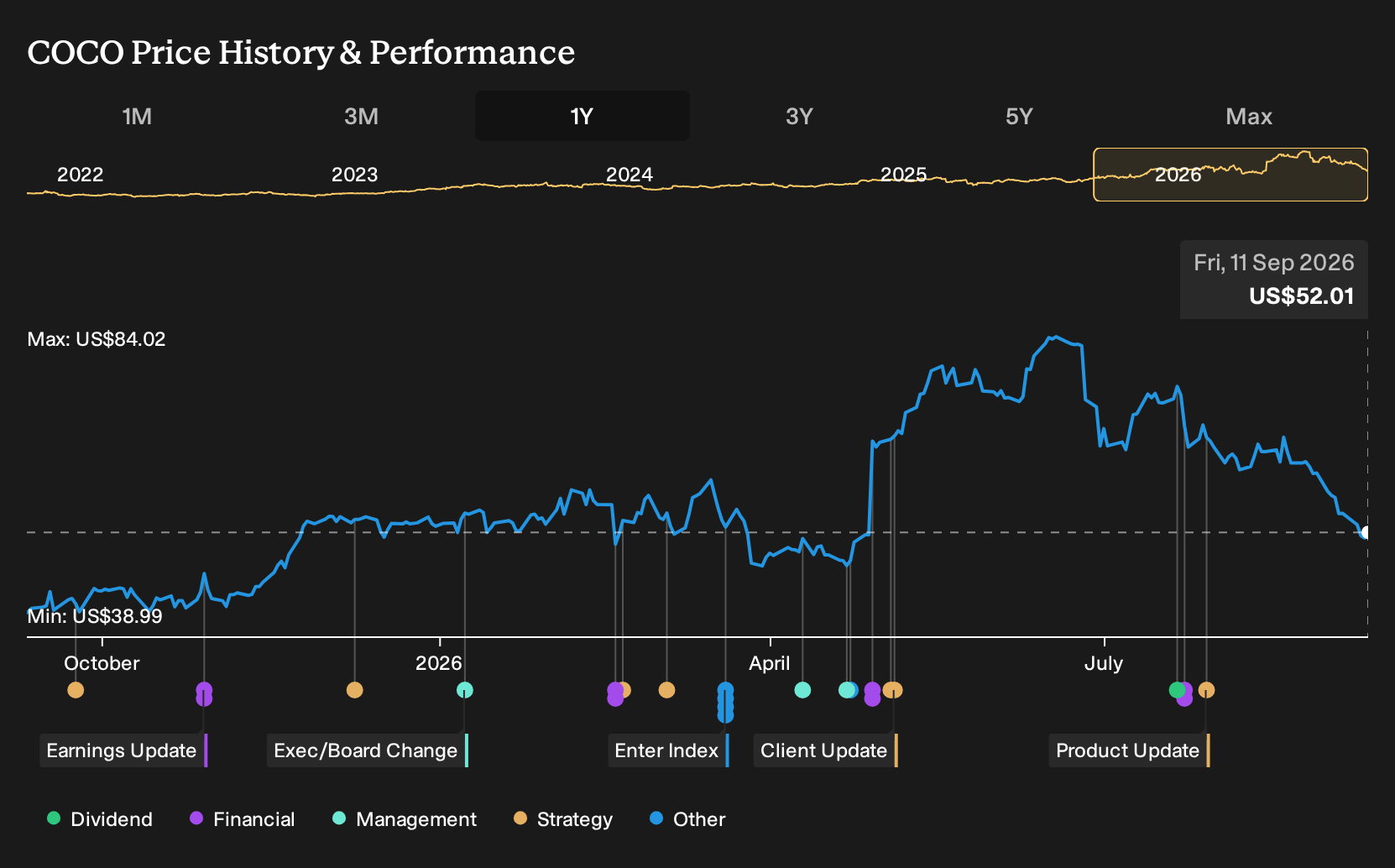Select the 1Y range tab
Viewport: 1395px width, 868px height.
click(583, 116)
